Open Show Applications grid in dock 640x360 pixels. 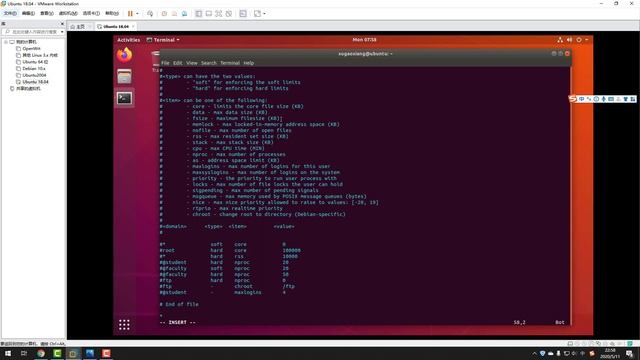[x=124, y=325]
